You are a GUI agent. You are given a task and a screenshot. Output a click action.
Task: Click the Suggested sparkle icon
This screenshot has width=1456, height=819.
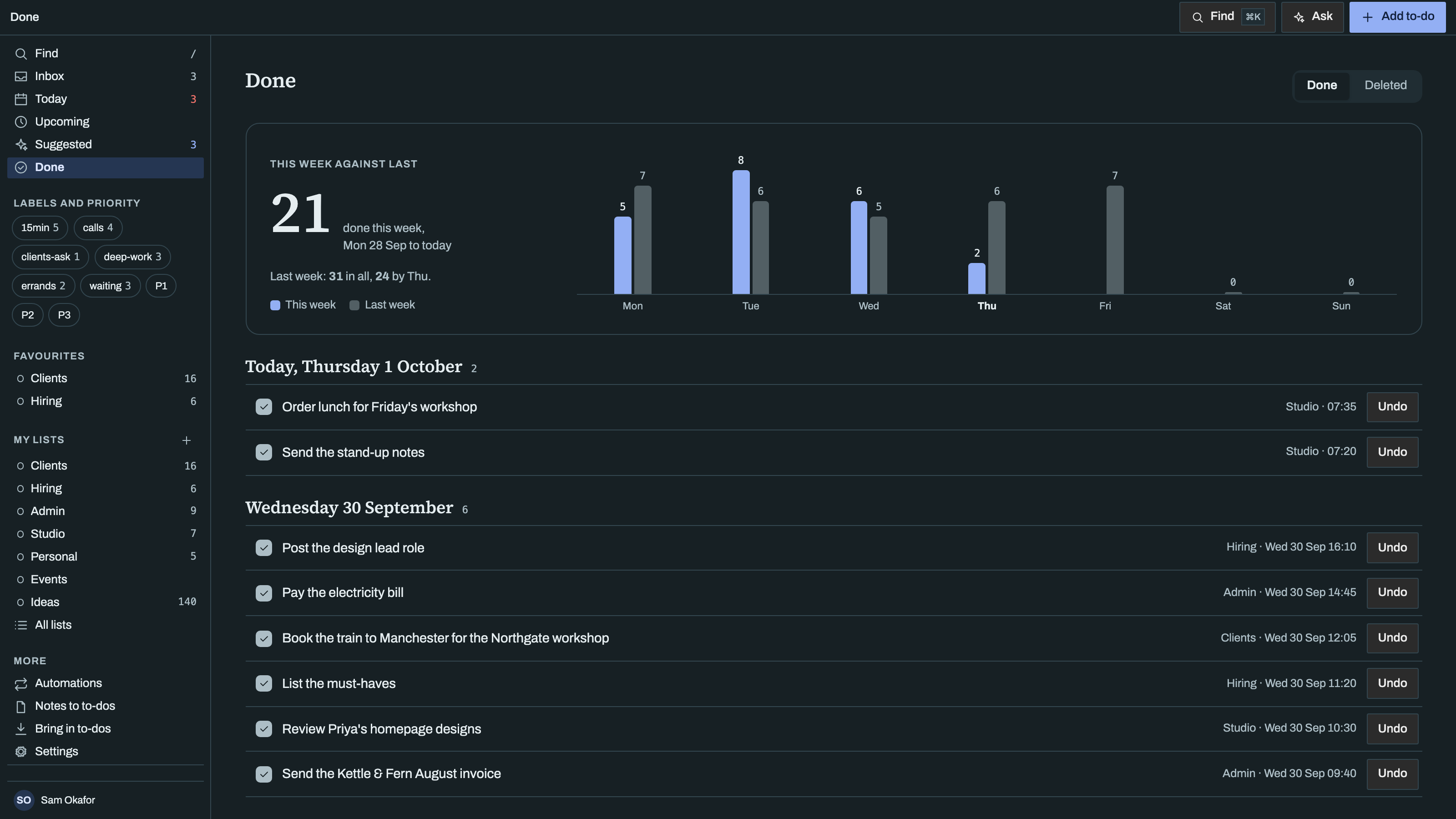click(x=21, y=145)
